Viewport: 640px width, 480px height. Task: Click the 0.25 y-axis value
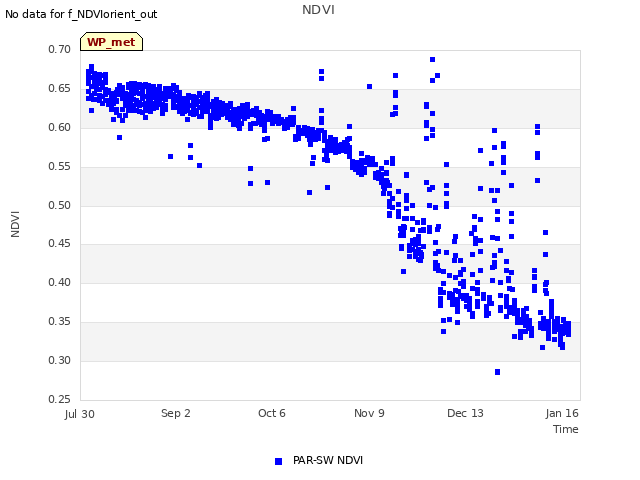[60, 399]
